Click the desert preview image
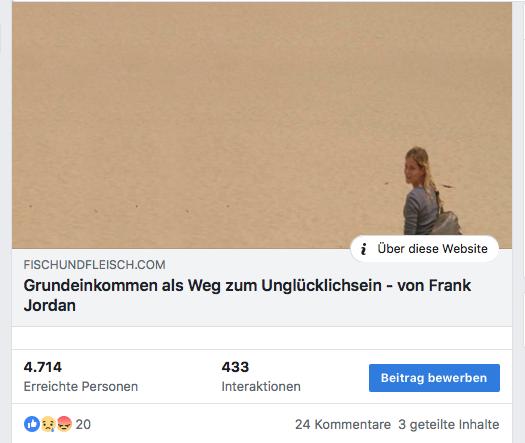This screenshot has height=443, width=525. 262,126
